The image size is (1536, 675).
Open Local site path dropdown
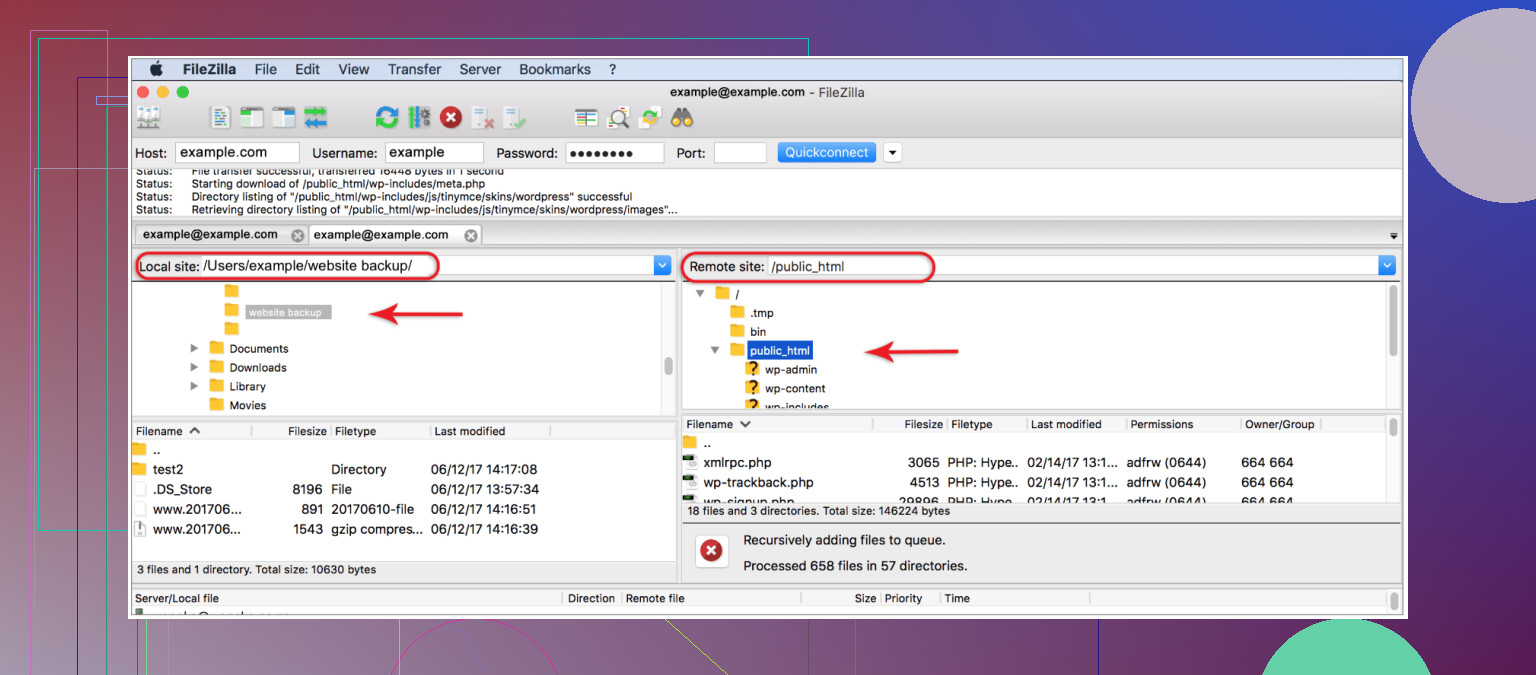coord(662,265)
